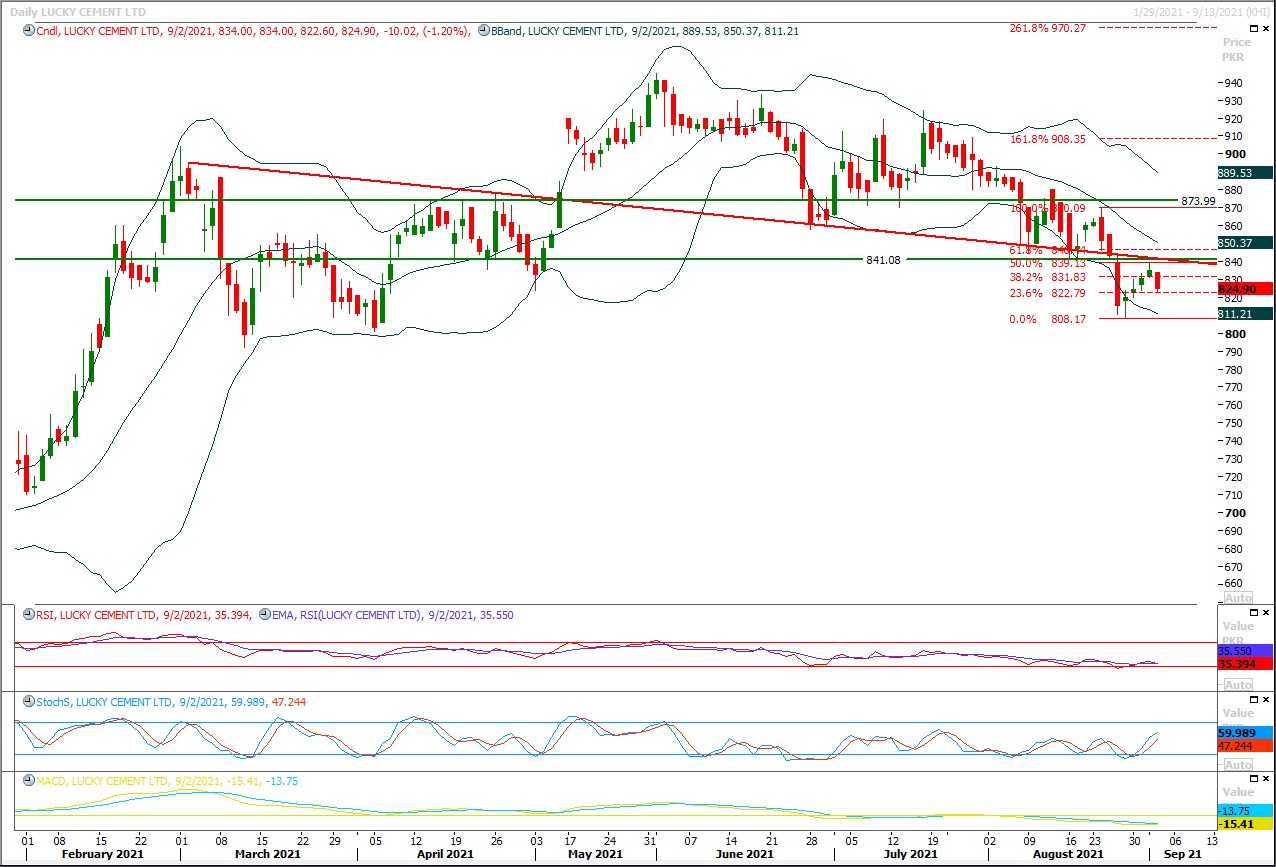
Task: Click the June 2021 label on time axis
Action: 745,854
